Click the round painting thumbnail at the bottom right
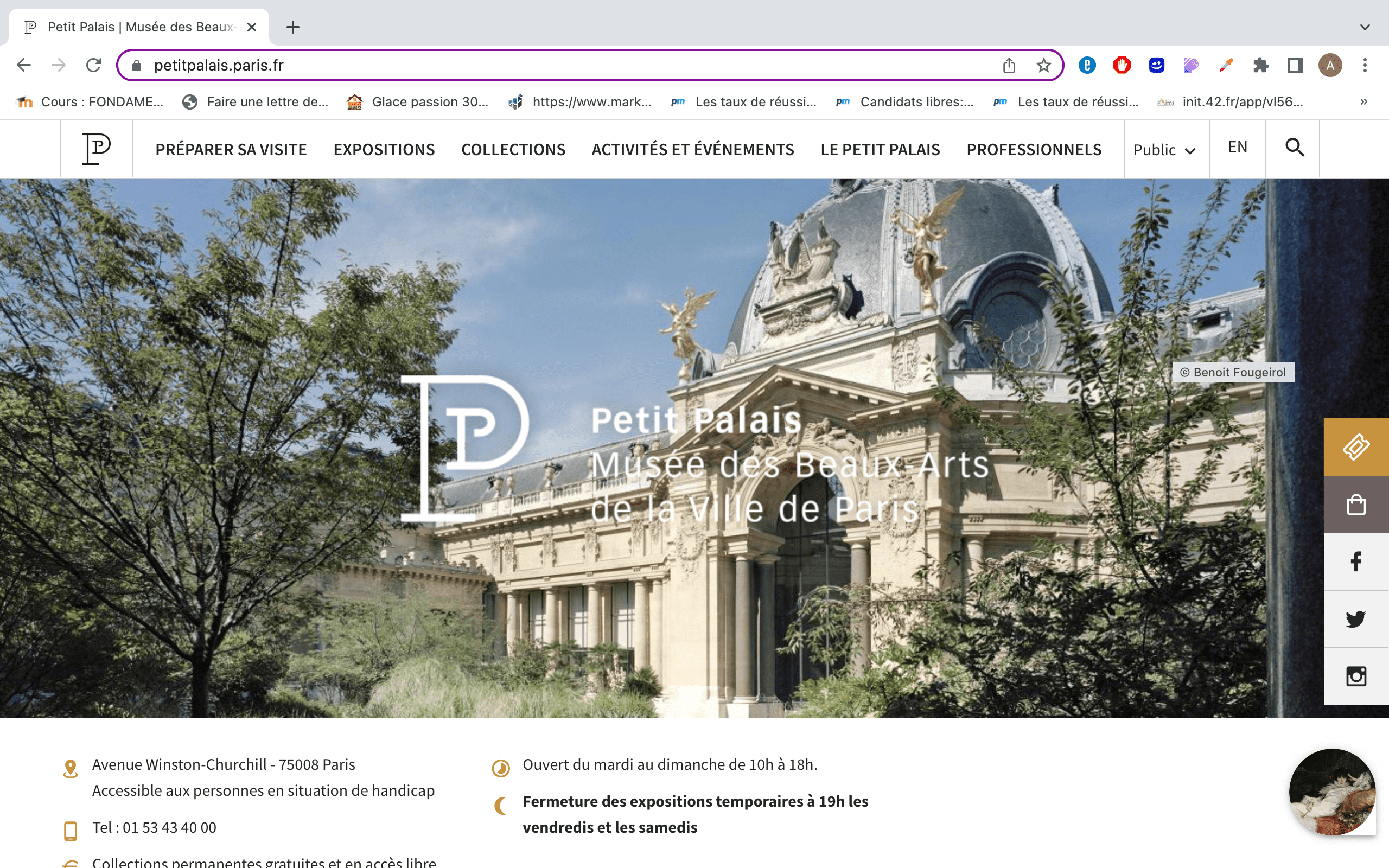This screenshot has height=868, width=1389. tap(1331, 792)
